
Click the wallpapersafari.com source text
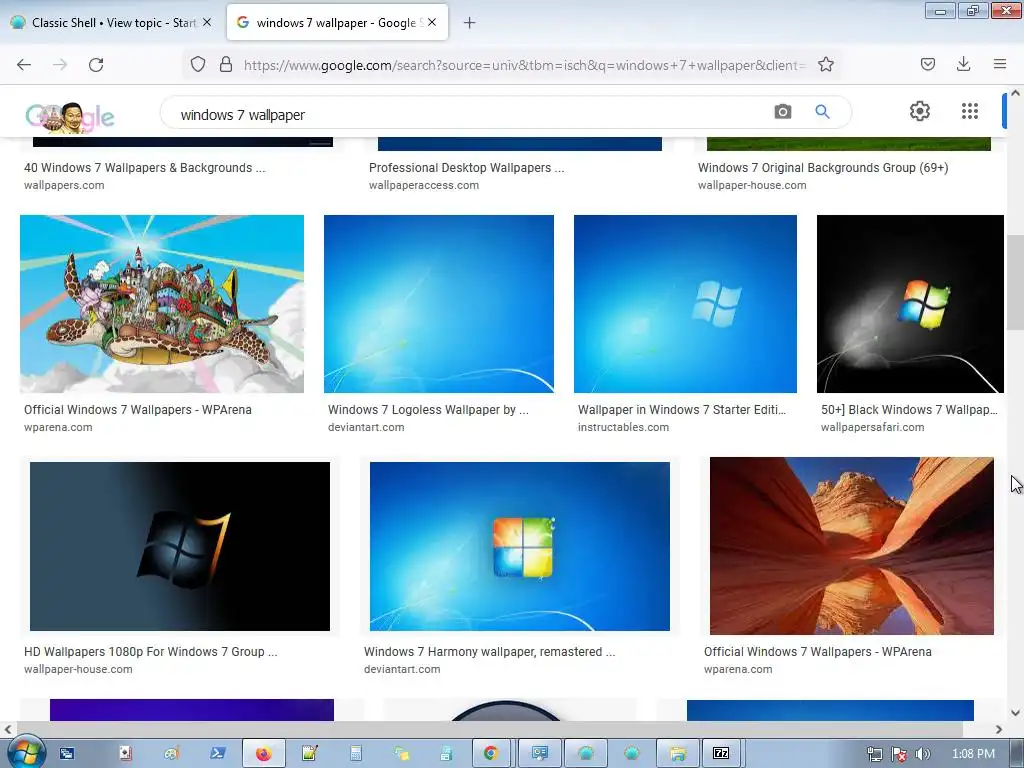(872, 427)
